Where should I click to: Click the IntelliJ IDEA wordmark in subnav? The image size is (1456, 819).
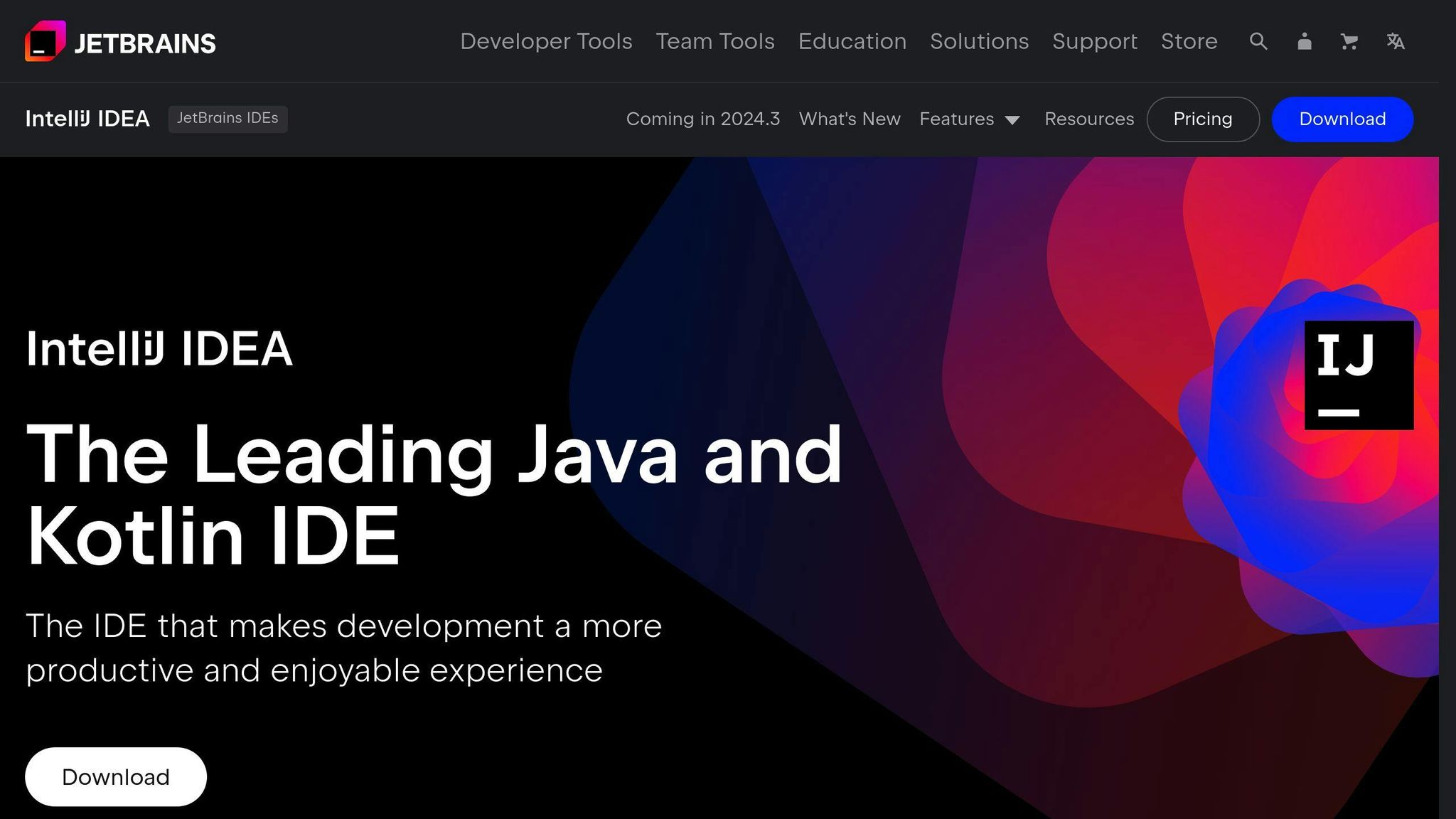[87, 119]
